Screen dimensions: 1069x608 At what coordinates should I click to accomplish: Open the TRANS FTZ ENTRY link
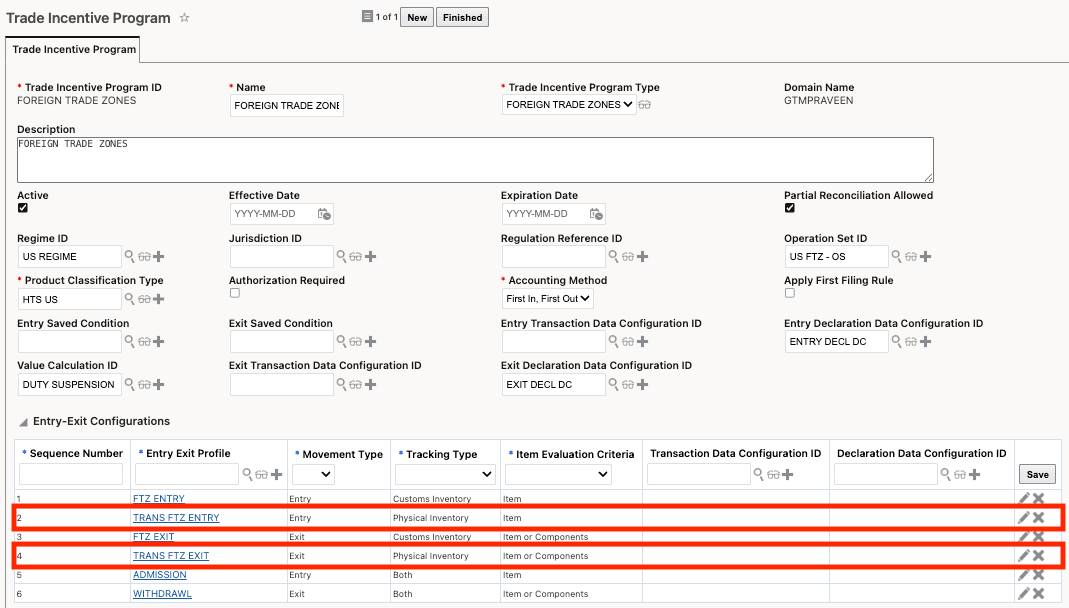176,517
